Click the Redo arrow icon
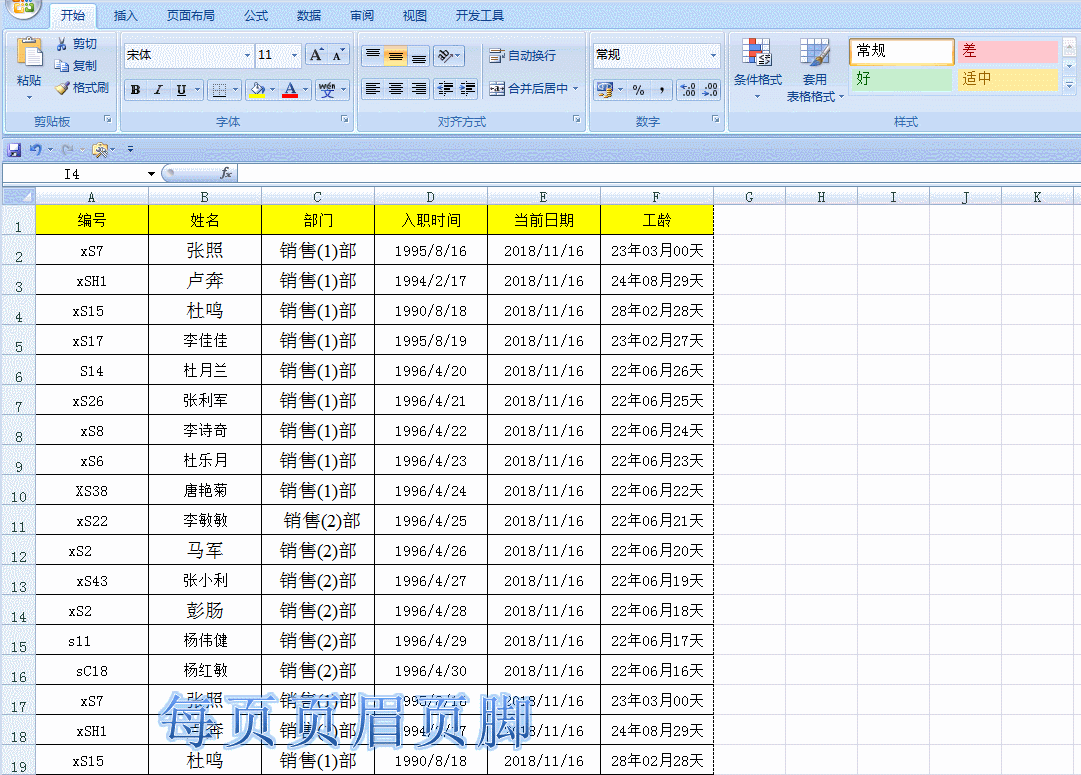 click(x=67, y=150)
